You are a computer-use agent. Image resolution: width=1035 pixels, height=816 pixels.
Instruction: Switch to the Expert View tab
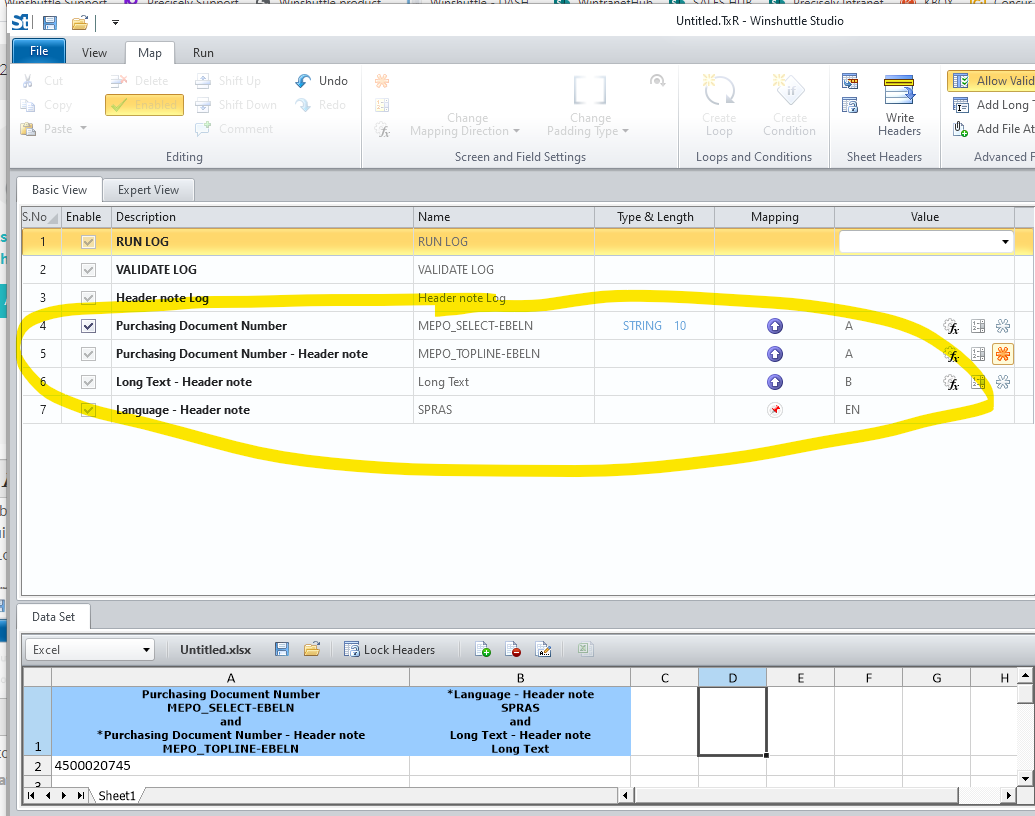pyautogui.click(x=148, y=190)
